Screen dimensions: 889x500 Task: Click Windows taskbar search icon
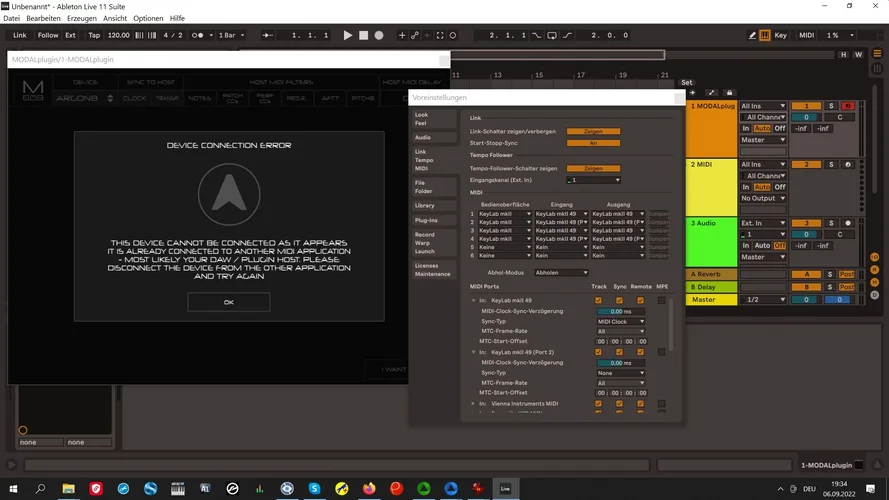(x=41, y=489)
